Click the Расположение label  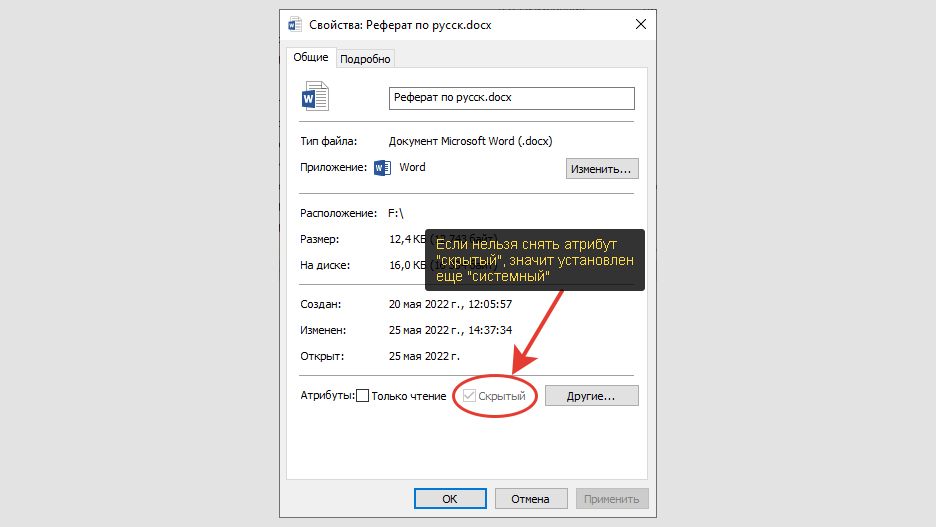pyautogui.click(x=338, y=213)
